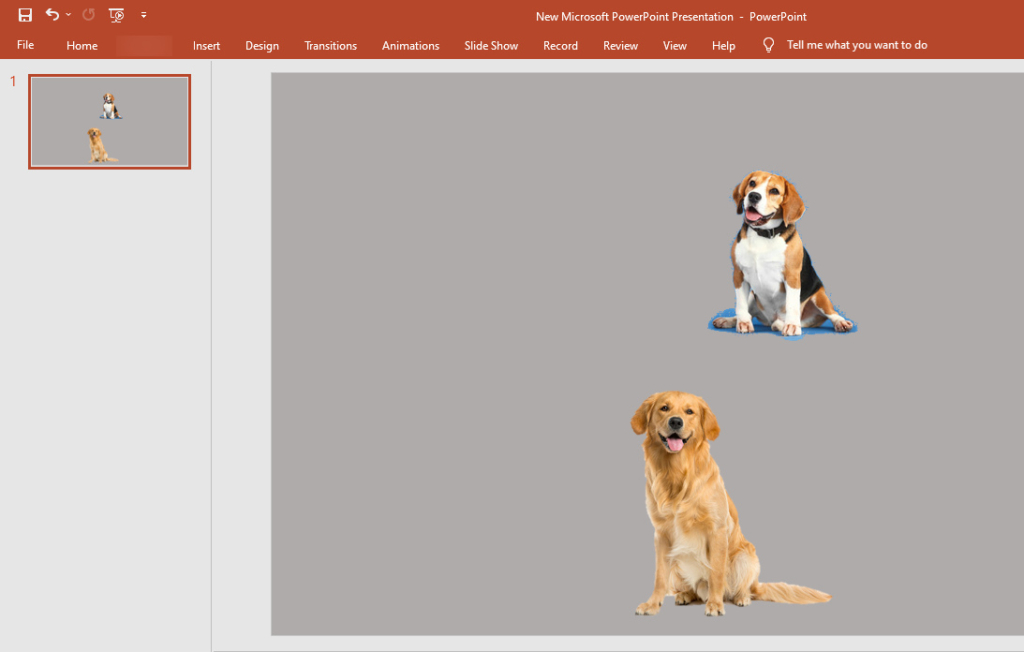Select the beagle picture on the slide
The height and width of the screenshot is (652, 1024).
click(x=784, y=250)
